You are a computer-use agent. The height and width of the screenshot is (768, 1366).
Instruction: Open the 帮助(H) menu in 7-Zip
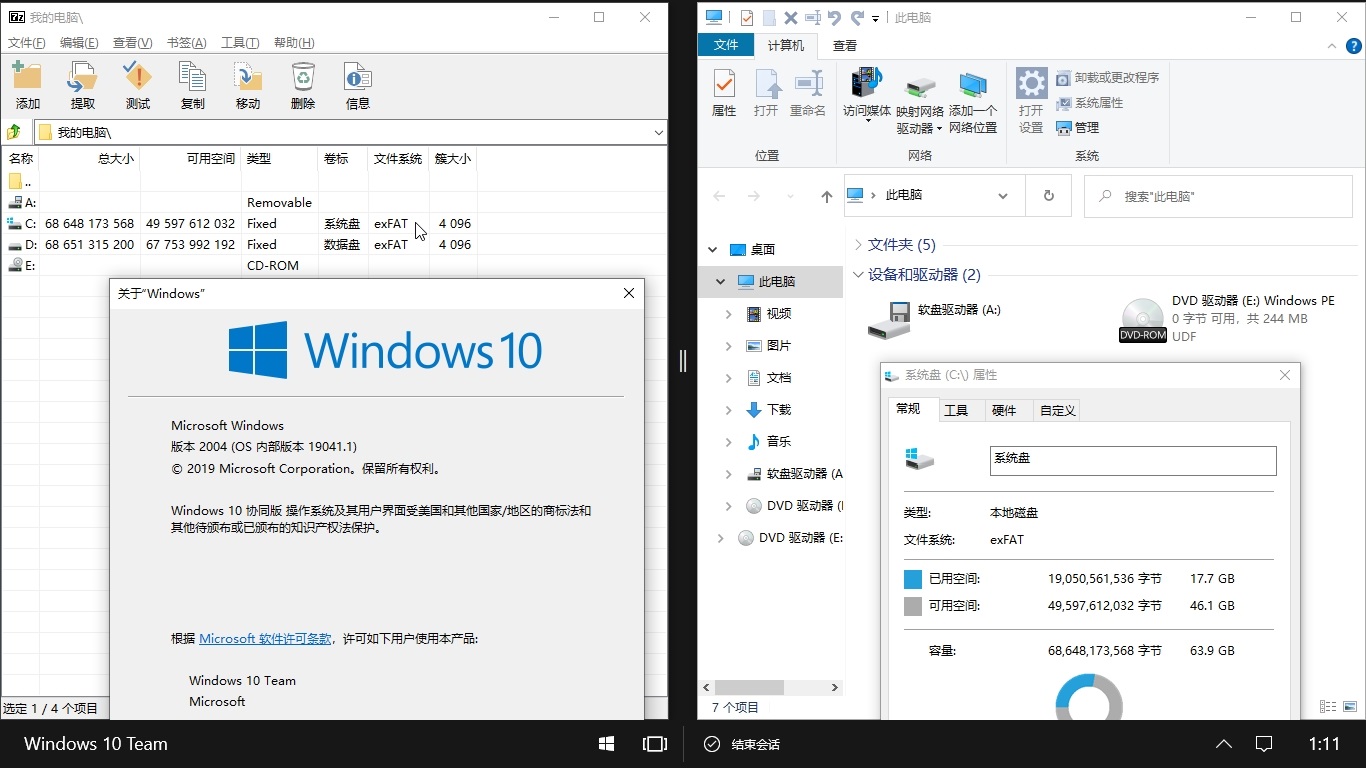[x=294, y=43]
